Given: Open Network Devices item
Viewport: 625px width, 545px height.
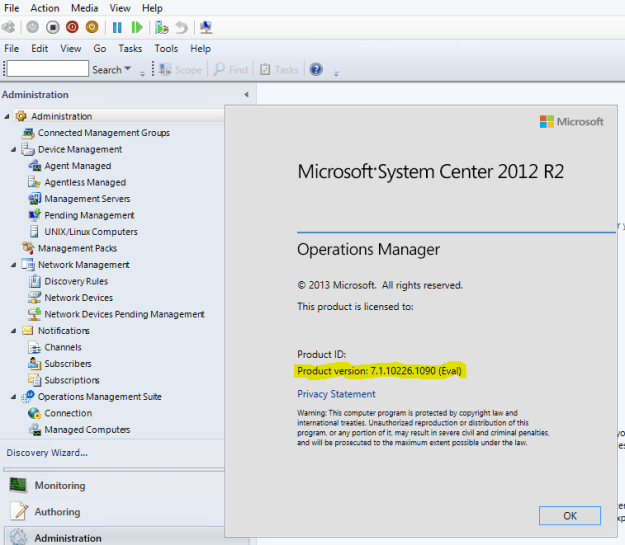Looking at the screenshot, I should click(x=79, y=298).
